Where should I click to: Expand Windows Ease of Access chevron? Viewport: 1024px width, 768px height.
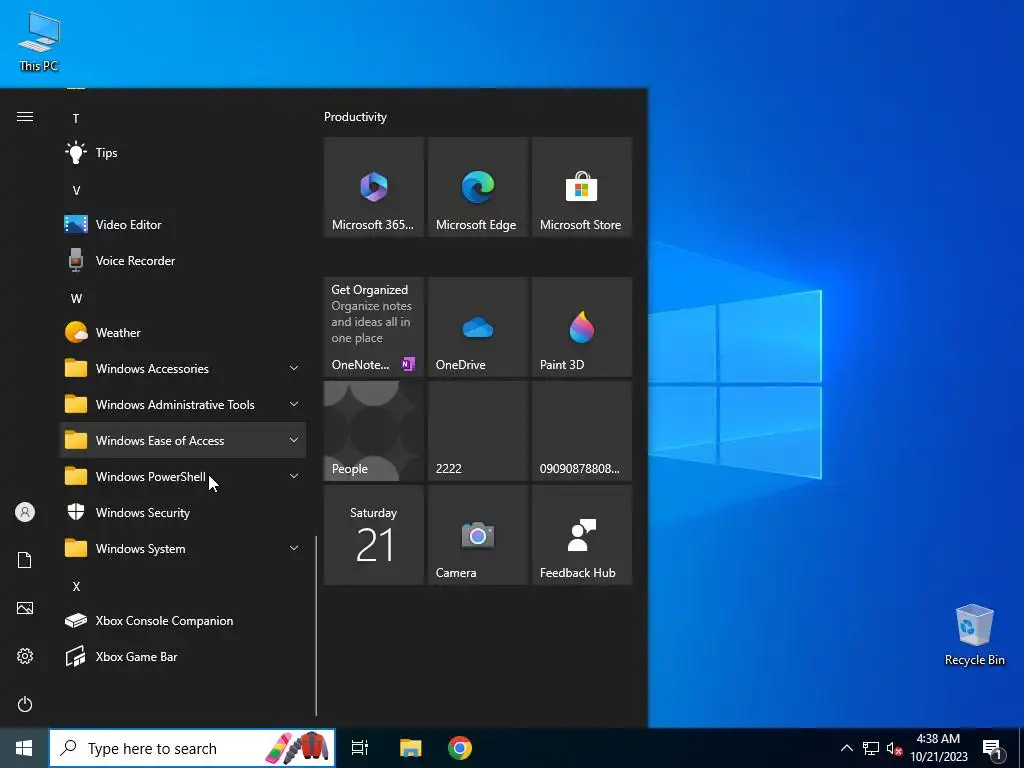(x=294, y=440)
